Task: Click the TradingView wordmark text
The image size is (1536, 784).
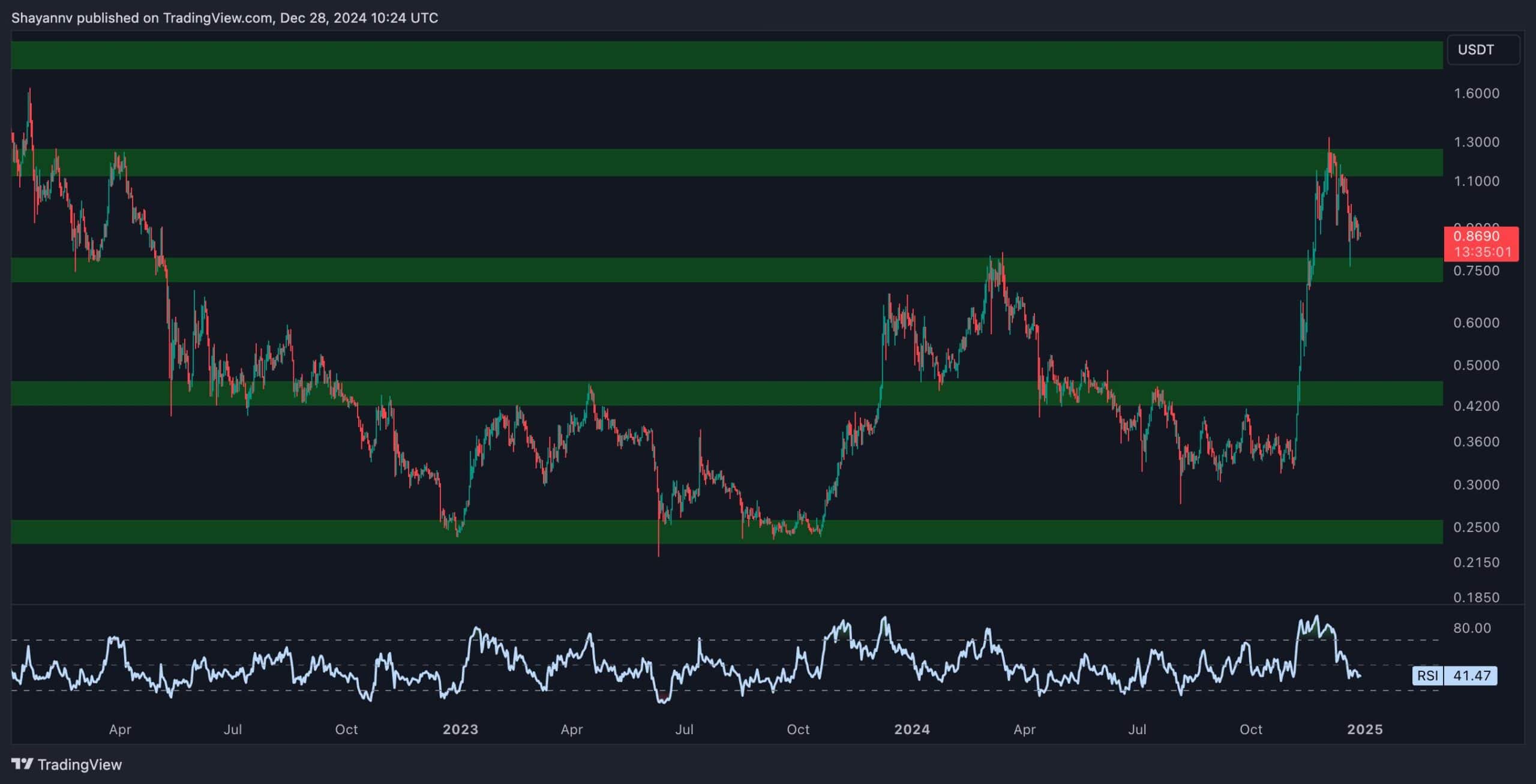Action: point(80,764)
